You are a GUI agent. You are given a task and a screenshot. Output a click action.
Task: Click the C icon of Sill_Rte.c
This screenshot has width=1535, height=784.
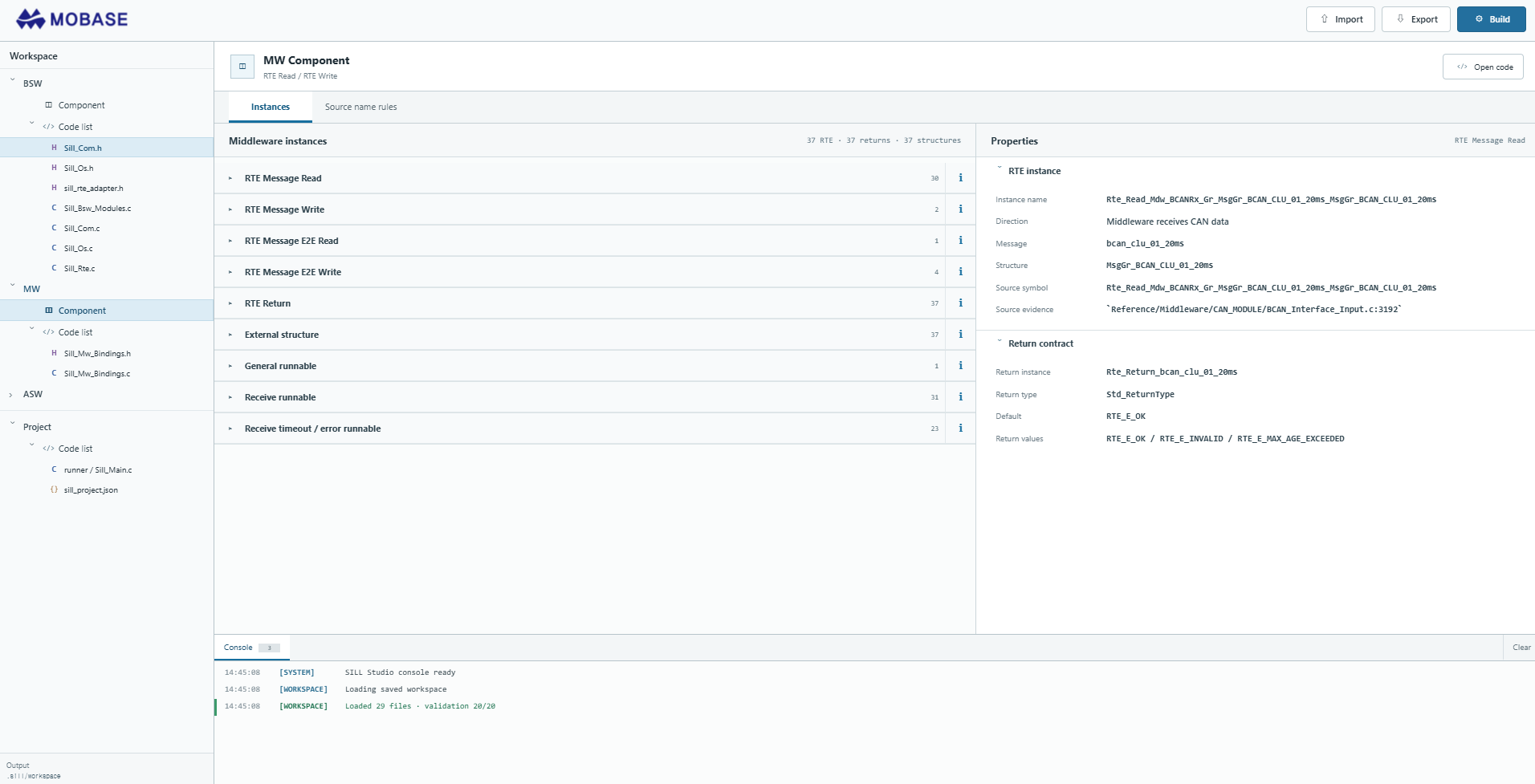pyautogui.click(x=54, y=268)
